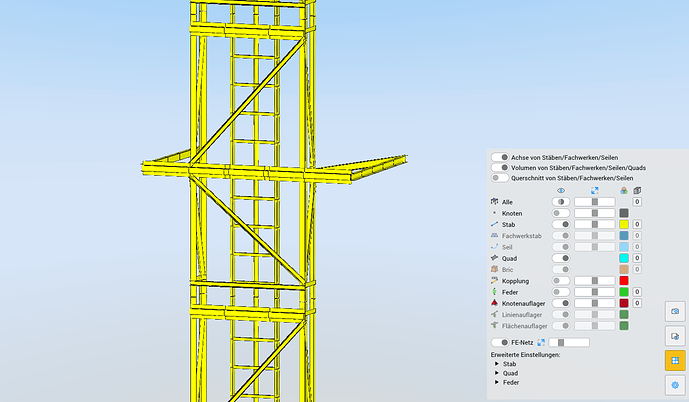Open the settings gear button

pyautogui.click(x=675, y=385)
